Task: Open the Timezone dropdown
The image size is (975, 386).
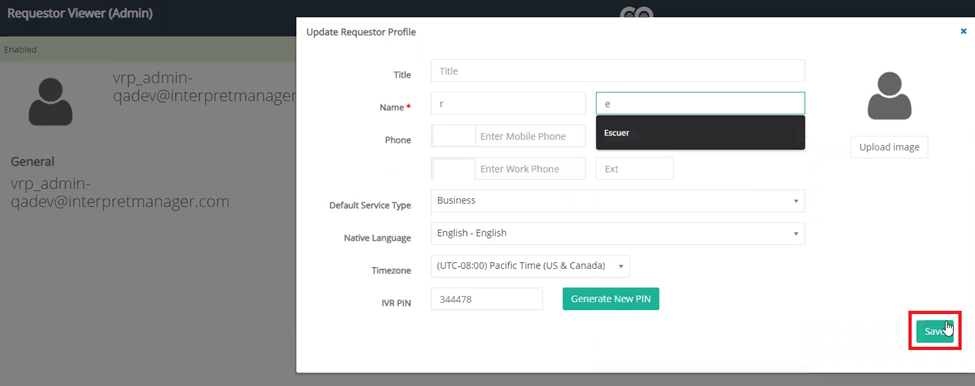Action: click(x=530, y=266)
